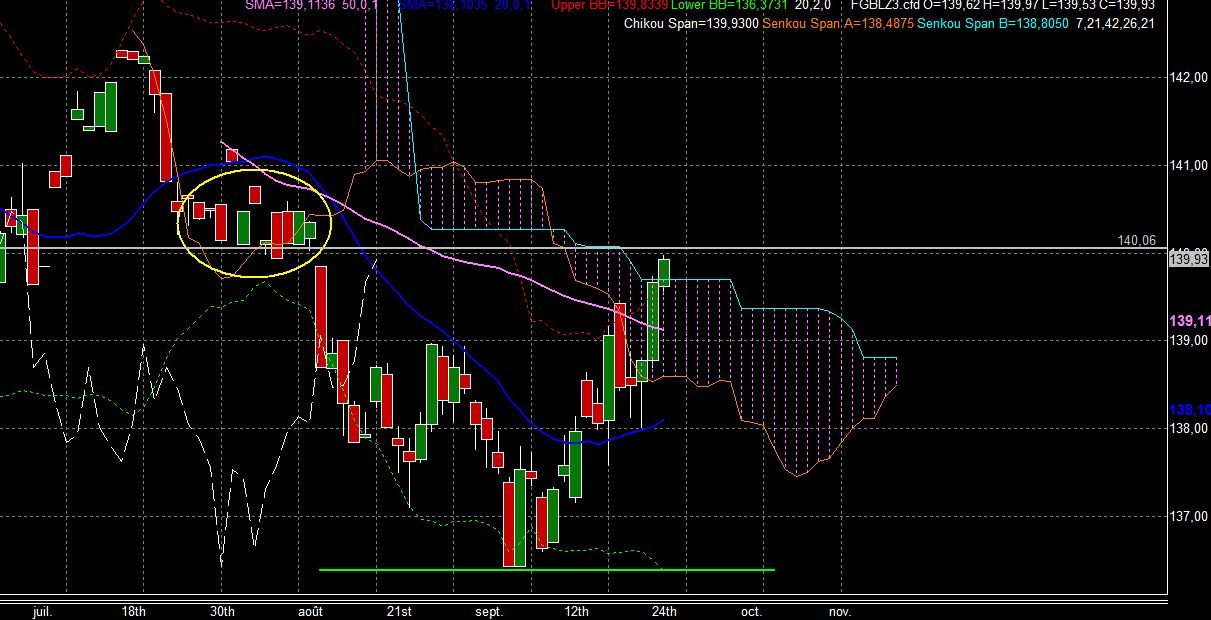The height and width of the screenshot is (620, 1211).
Task: Click the Ichimoku parameters 7,21,42,26,21
Action: pyautogui.click(x=1114, y=23)
